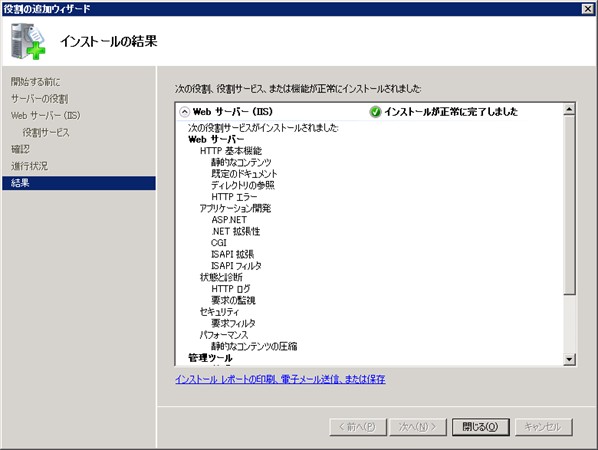Click the ISAPI 拡張 entry
The image size is (598, 450).
[232, 254]
